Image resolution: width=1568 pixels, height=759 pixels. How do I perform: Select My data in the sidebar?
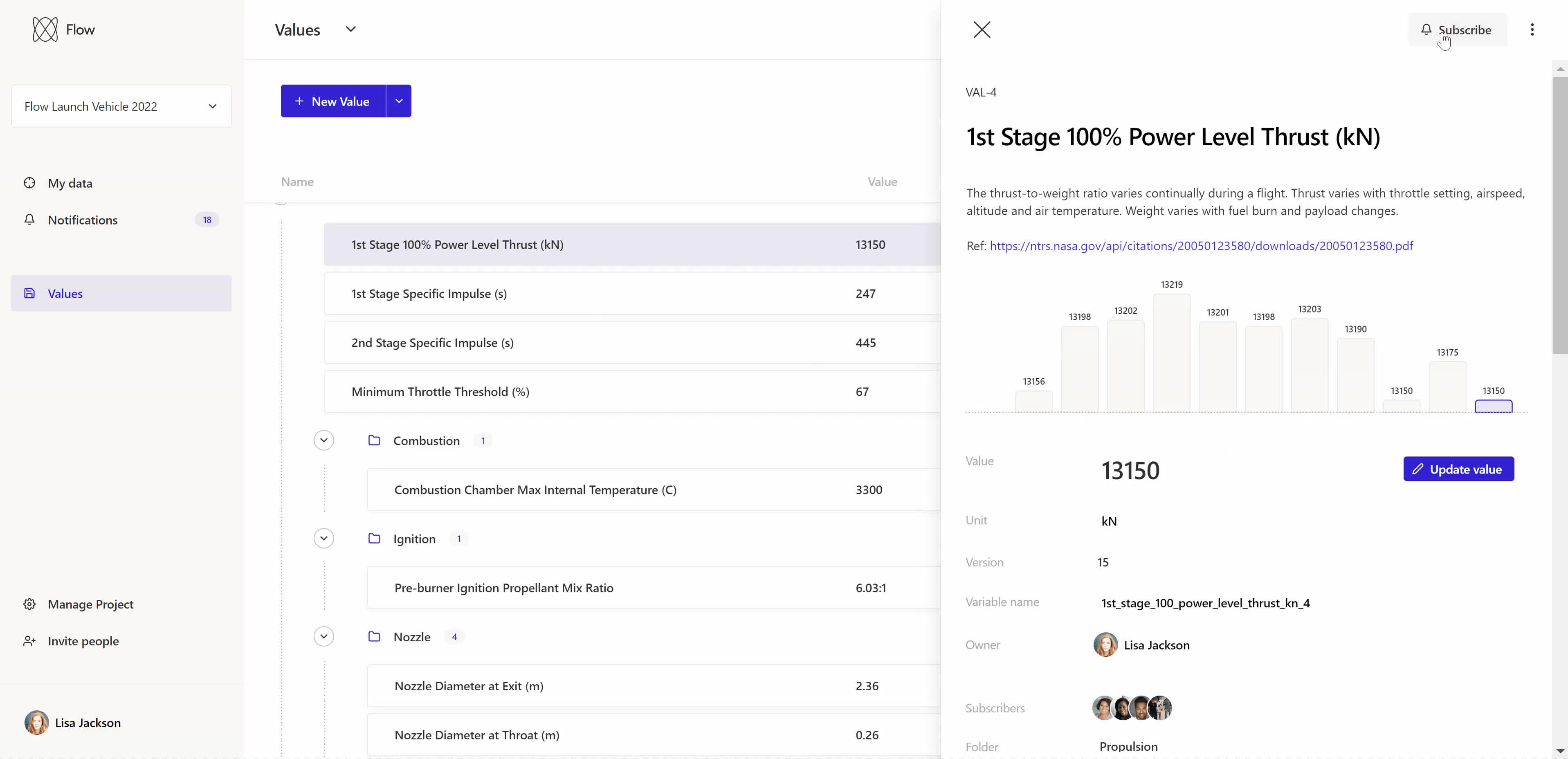[70, 183]
